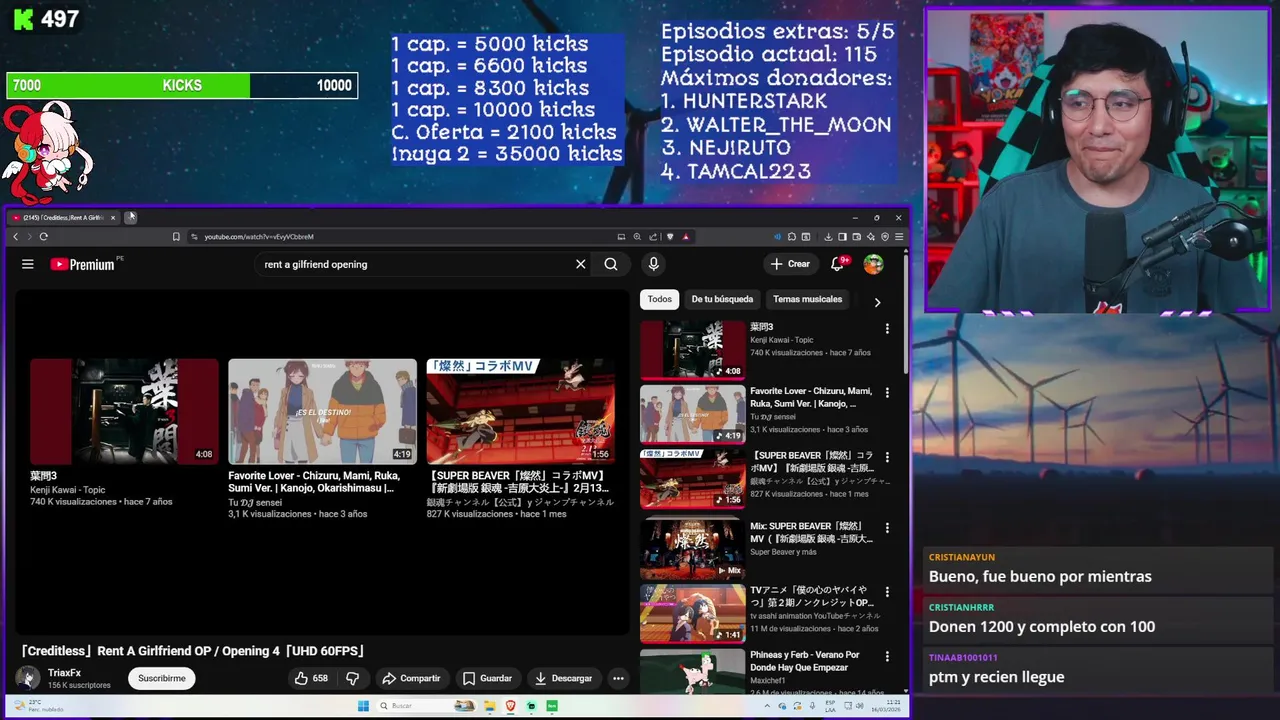Viewport: 1280px width, 720px height.
Task: Open more actions ellipsis under the video
Action: coord(618,678)
